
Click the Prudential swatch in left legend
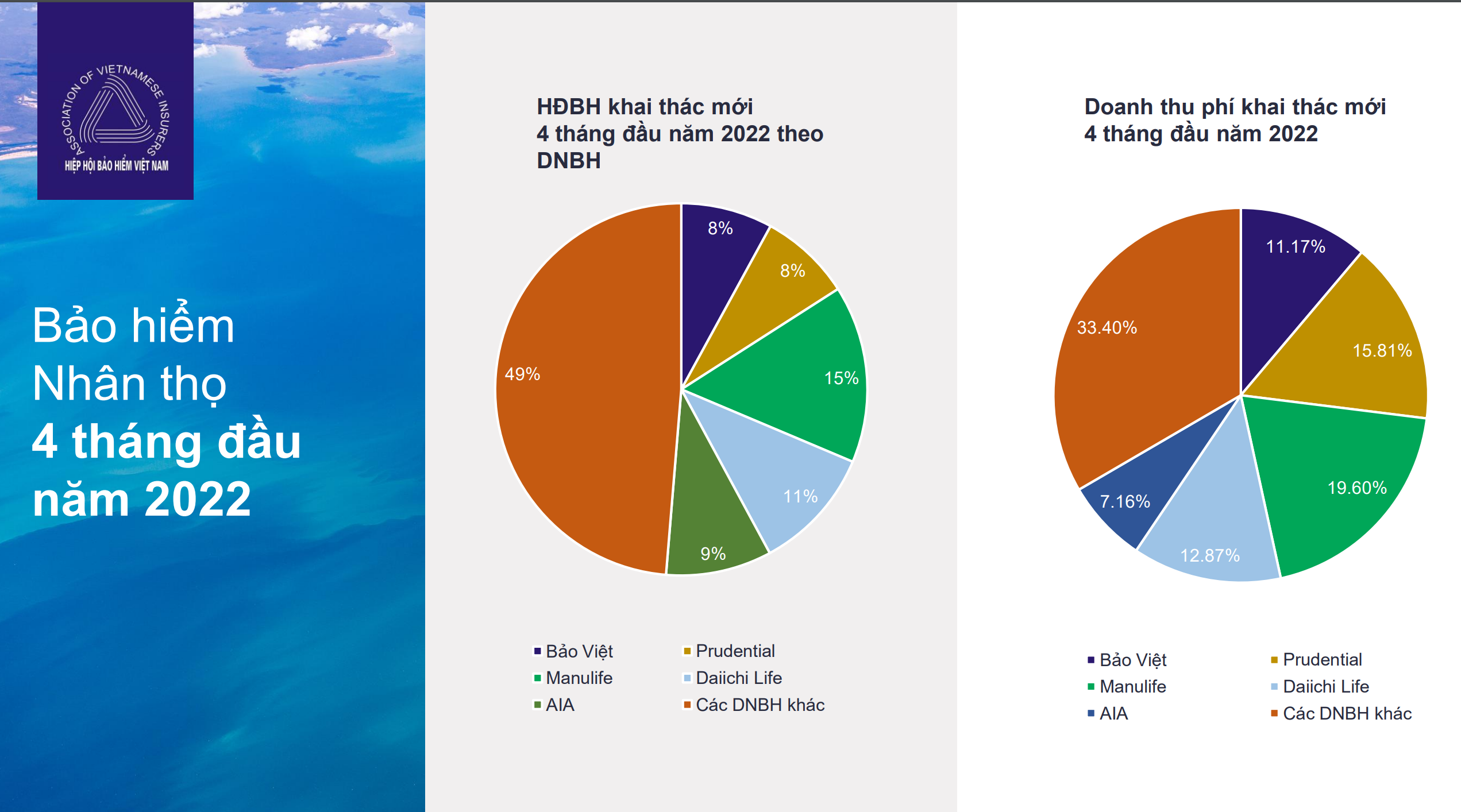click(x=687, y=651)
